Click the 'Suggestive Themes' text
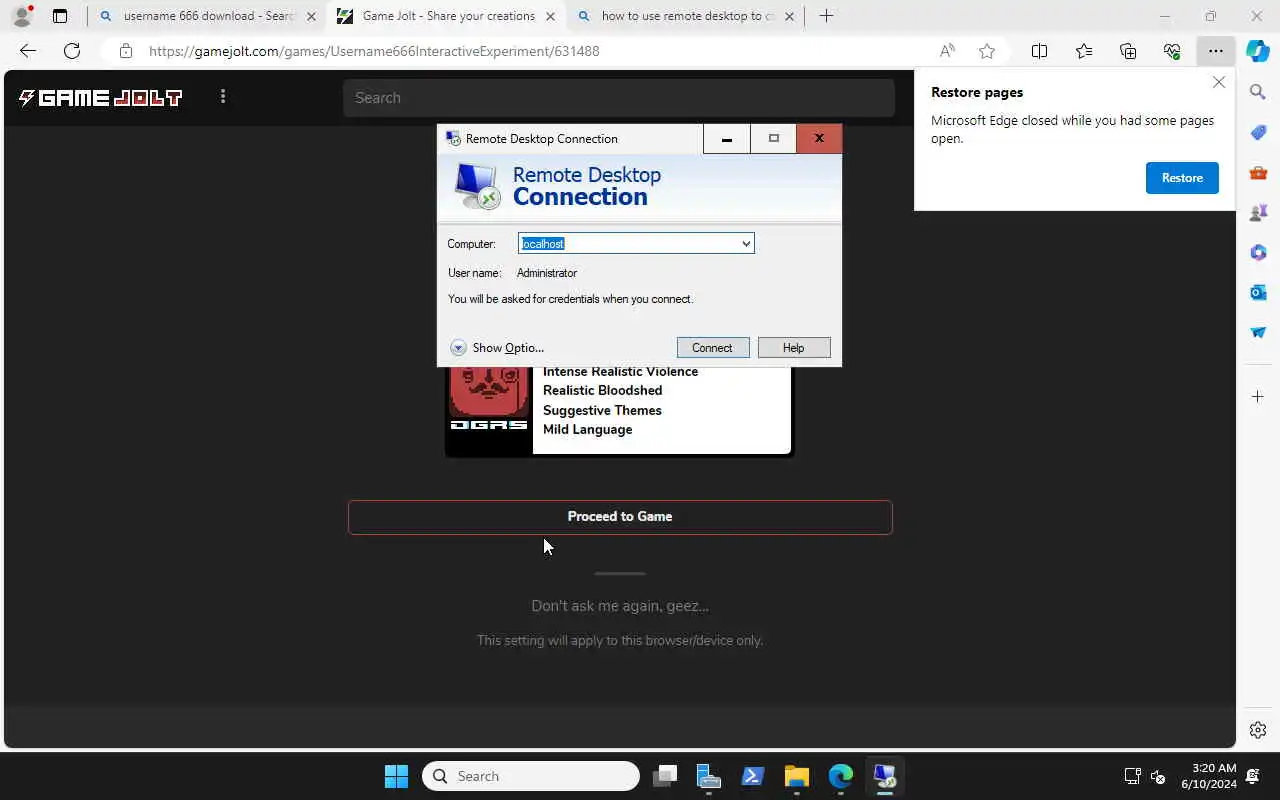Screen dimensions: 1280x800 pos(602,411)
